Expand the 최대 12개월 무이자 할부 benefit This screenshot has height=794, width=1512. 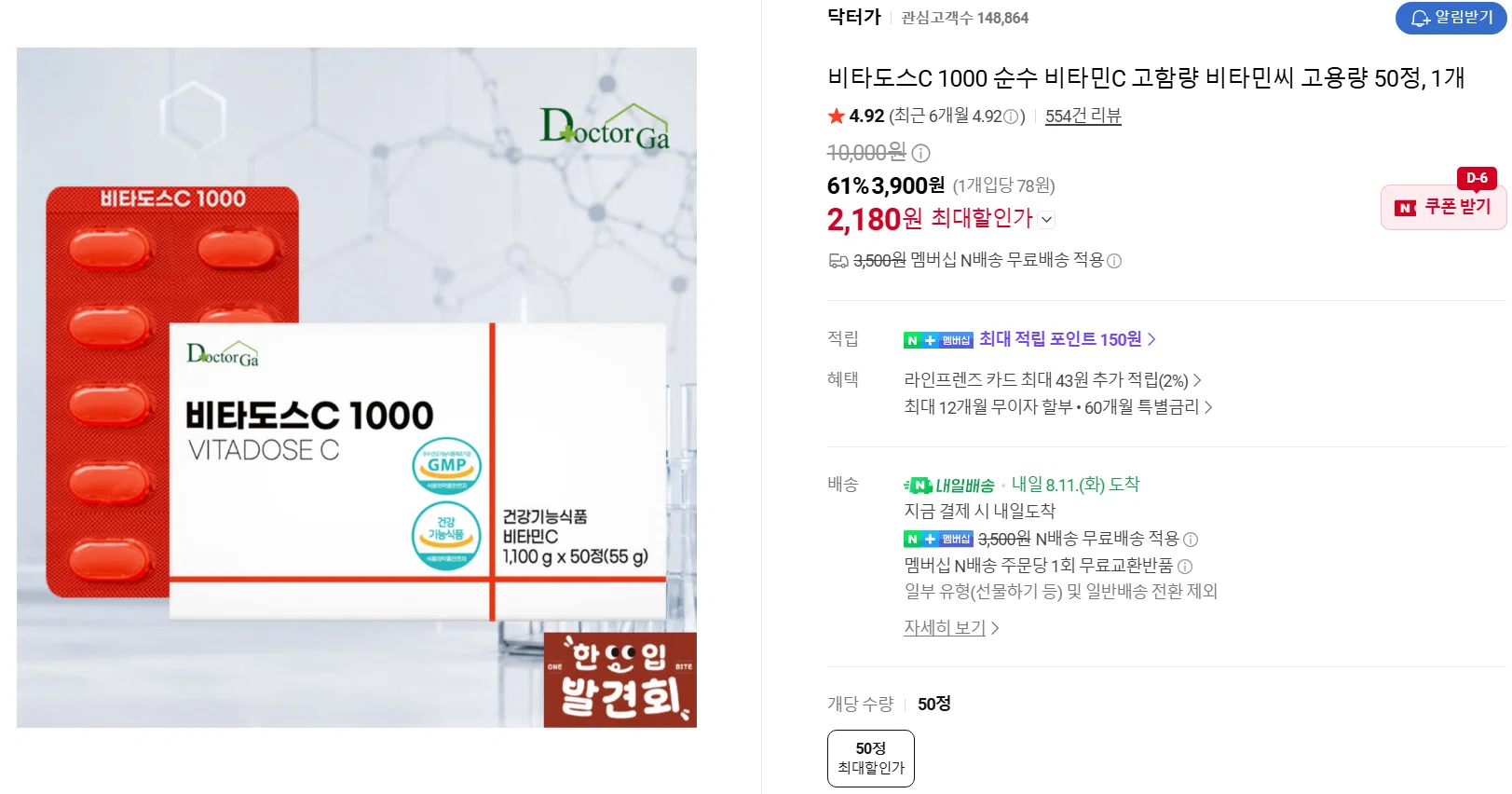(x=1058, y=407)
